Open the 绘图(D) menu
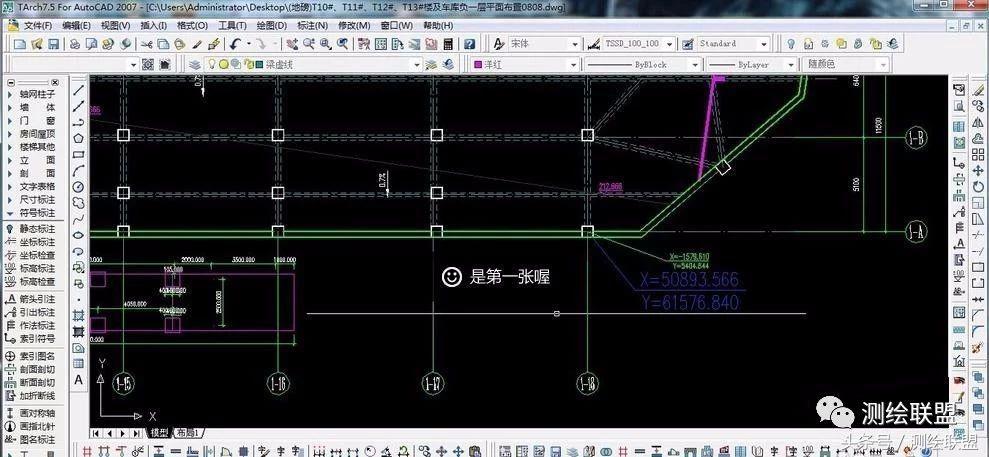 [x=273, y=25]
